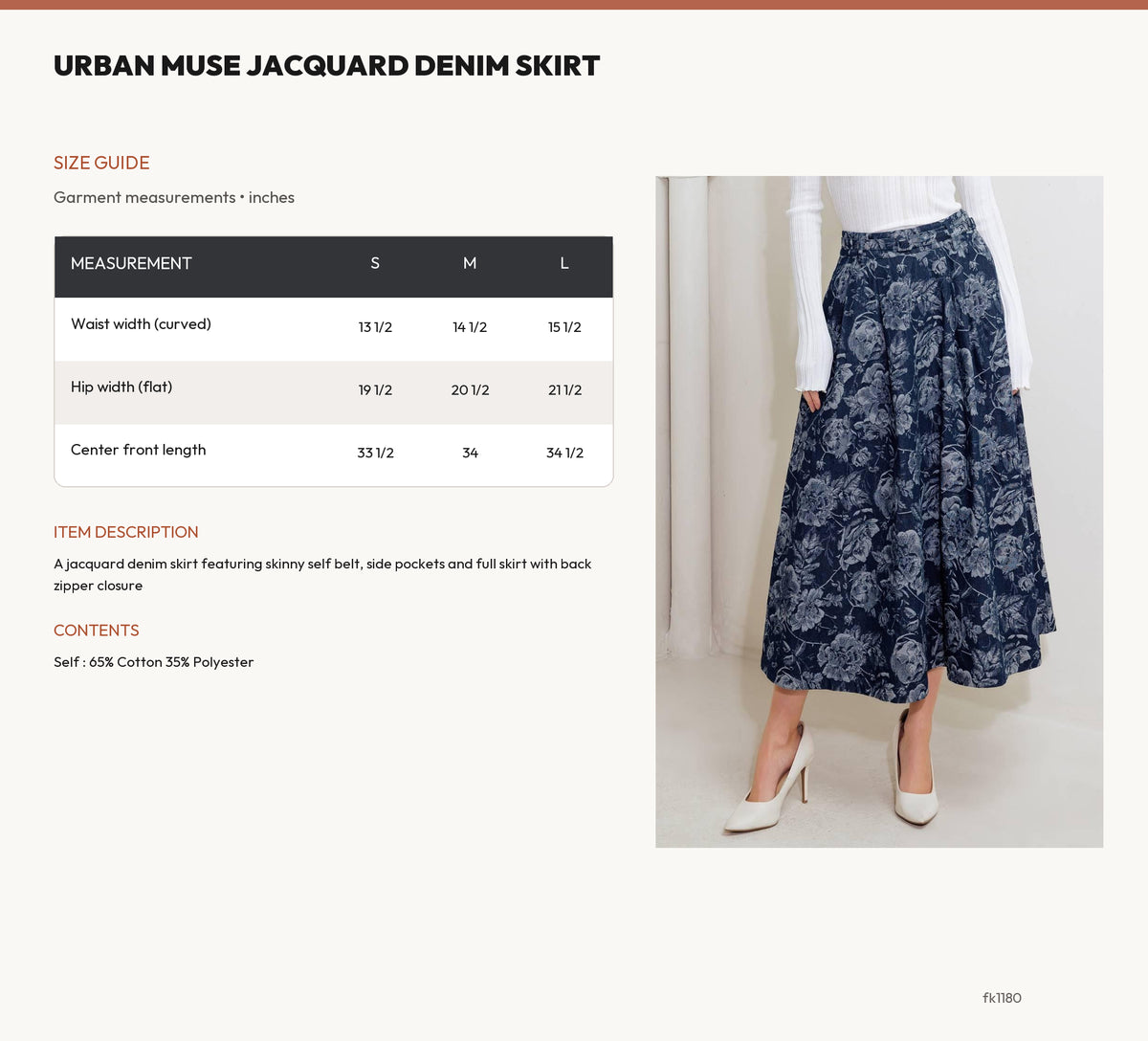The image size is (1148, 1041).
Task: Click the 'Hip width (flat)' row label
Action: point(121,388)
